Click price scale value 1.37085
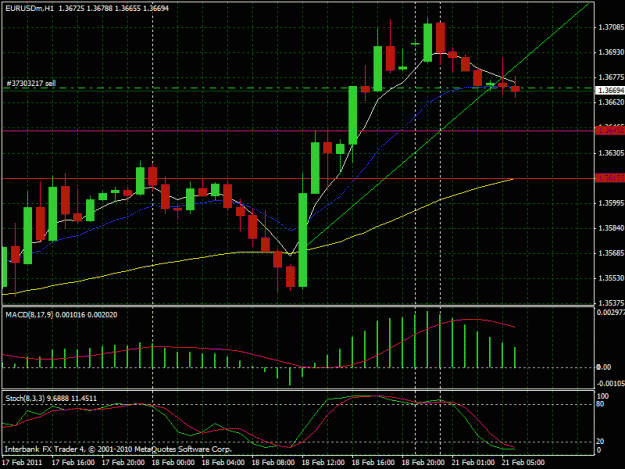Viewport: 625px width, 469px height. click(611, 27)
